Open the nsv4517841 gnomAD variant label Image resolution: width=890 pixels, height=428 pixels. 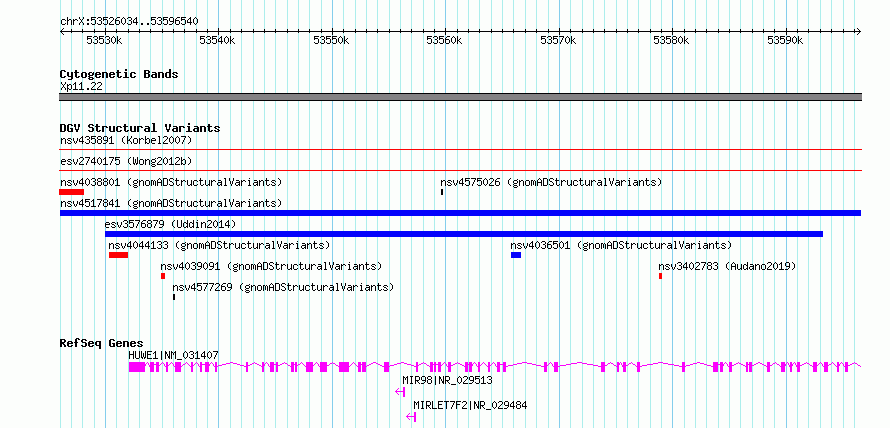[171, 203]
